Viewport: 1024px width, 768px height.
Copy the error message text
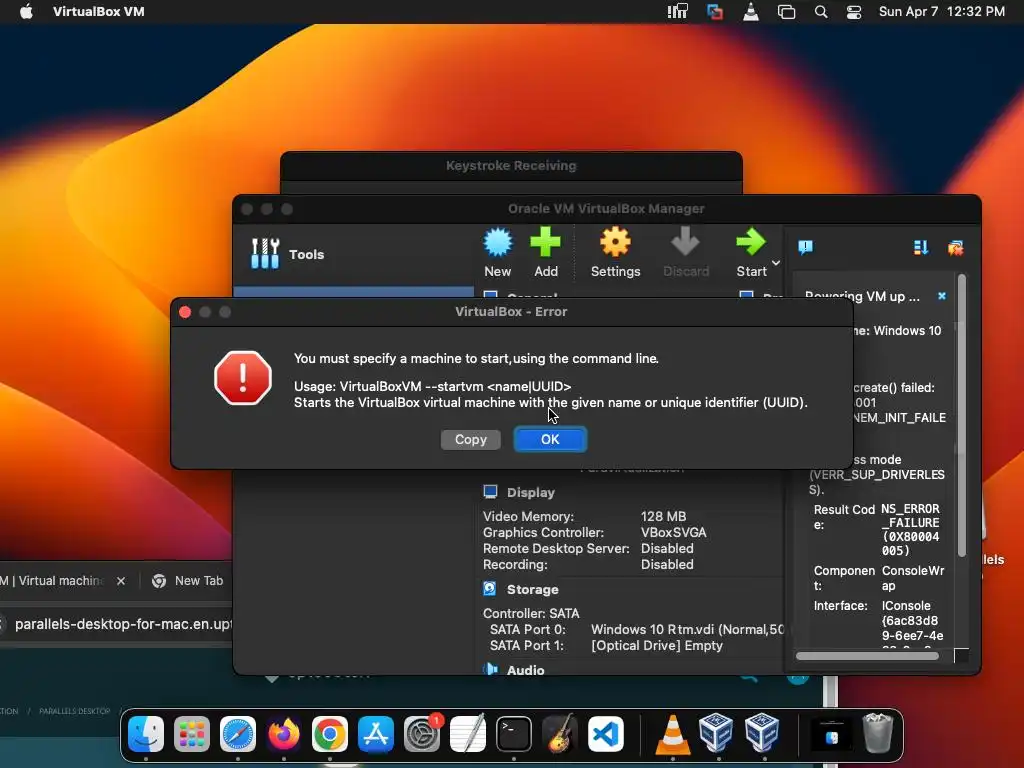pyautogui.click(x=471, y=440)
